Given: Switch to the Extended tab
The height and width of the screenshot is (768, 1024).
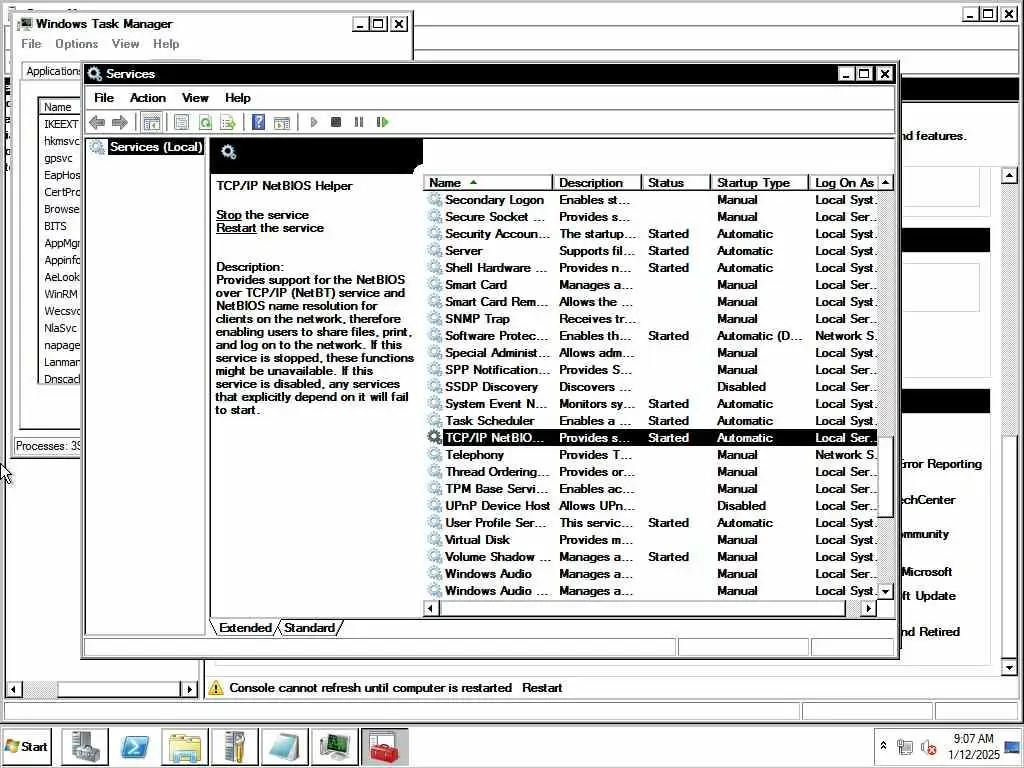Looking at the screenshot, I should (245, 628).
